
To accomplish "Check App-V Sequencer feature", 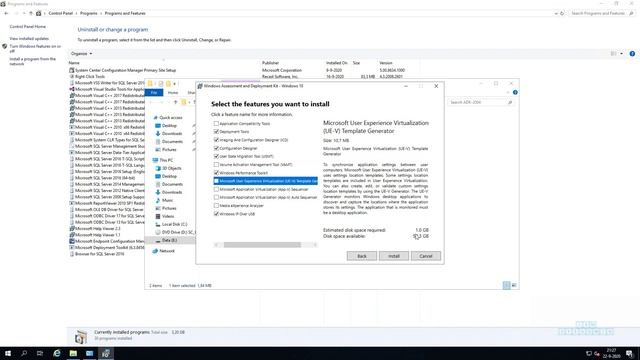I will point(216,189).
